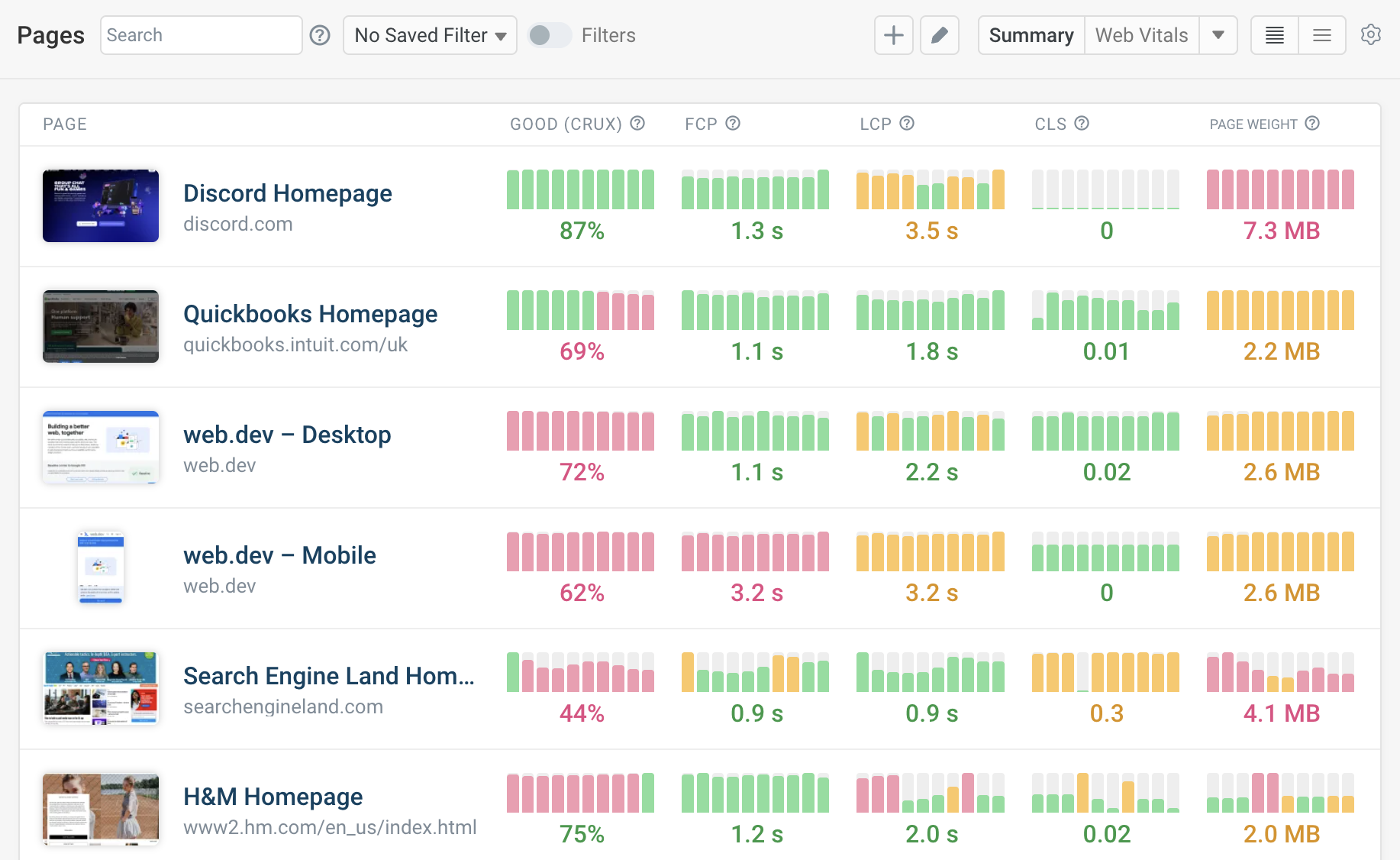
Task: Click web.dev Mobile's 3.2 s FCP
Action: pyautogui.click(x=756, y=593)
